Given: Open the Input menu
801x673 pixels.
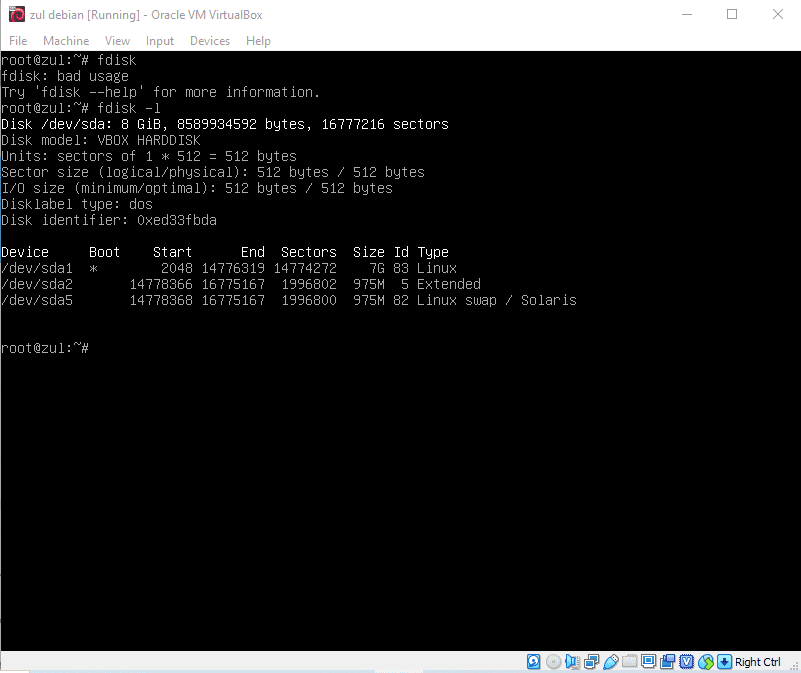Looking at the screenshot, I should click(159, 41).
